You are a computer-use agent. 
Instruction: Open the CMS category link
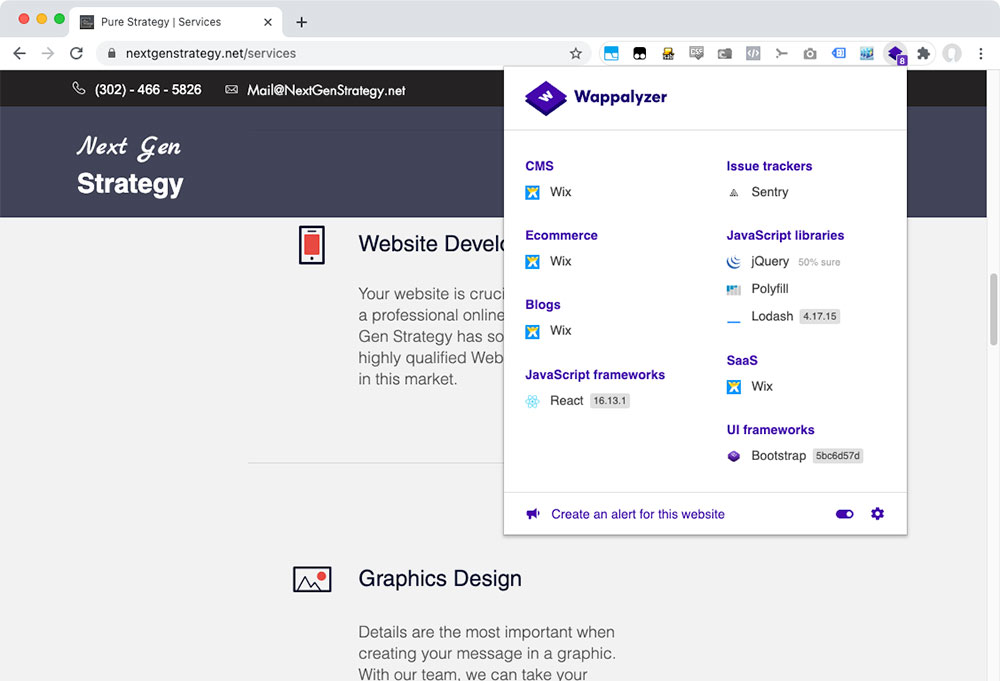[540, 166]
